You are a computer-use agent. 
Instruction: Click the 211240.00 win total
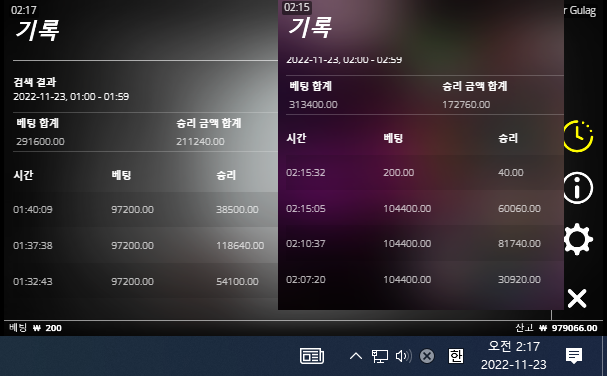click(x=200, y=142)
